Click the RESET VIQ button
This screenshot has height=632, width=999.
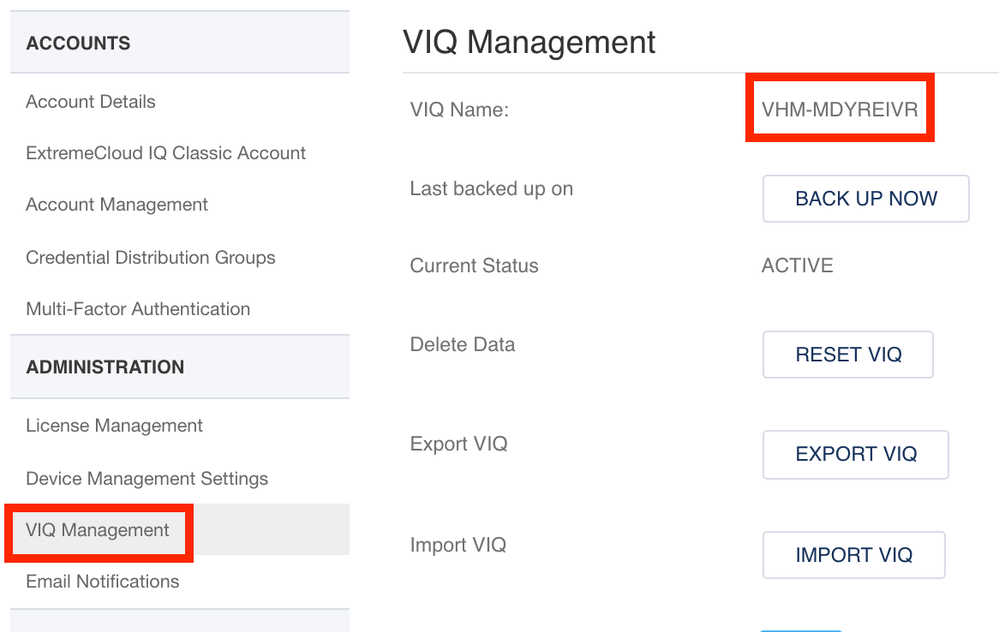[x=848, y=354]
